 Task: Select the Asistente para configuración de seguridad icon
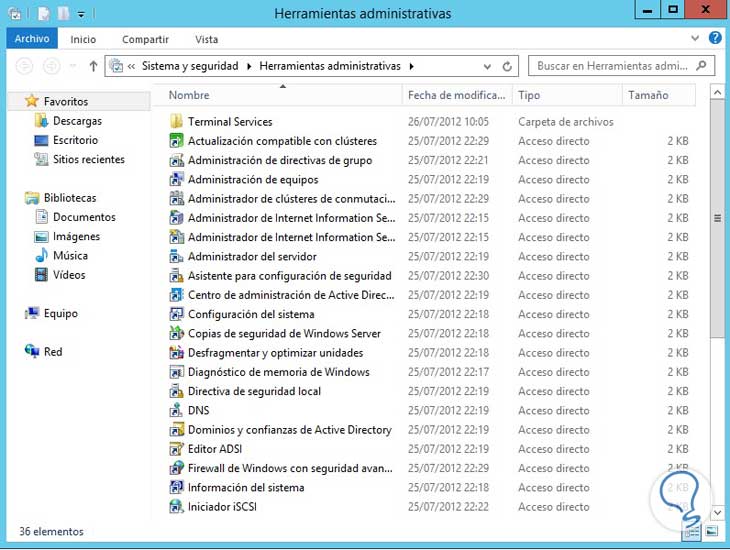176,276
